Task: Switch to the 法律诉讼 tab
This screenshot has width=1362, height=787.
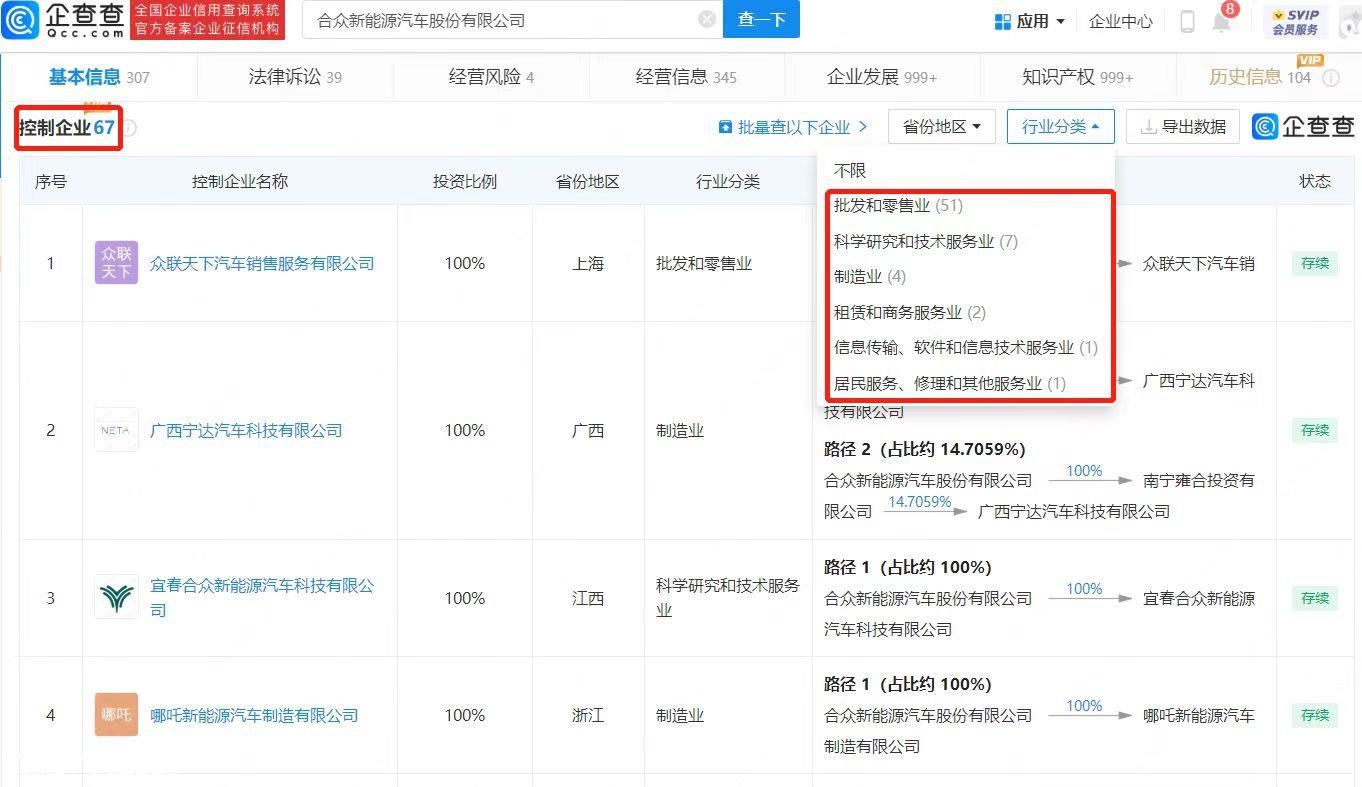Action: (x=295, y=77)
